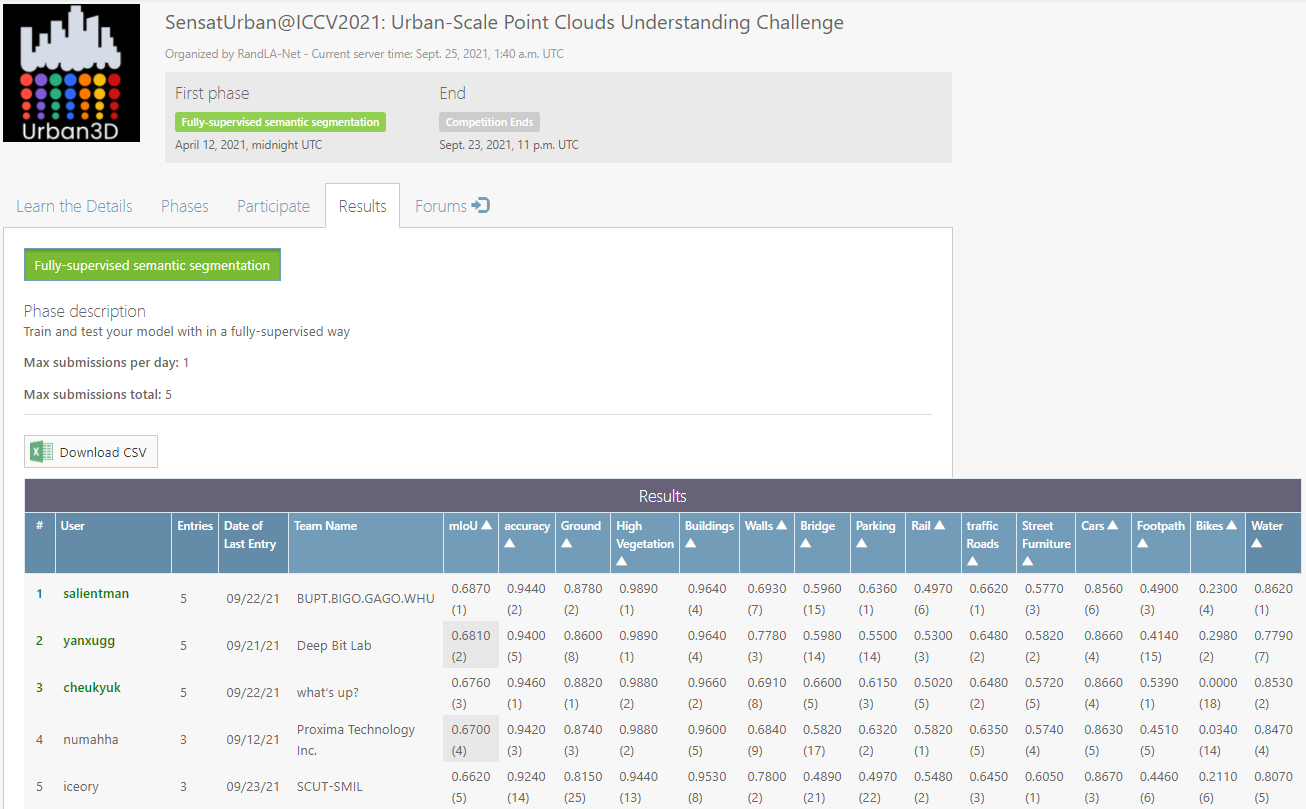
Task: Select the Results tab
Action: [362, 206]
